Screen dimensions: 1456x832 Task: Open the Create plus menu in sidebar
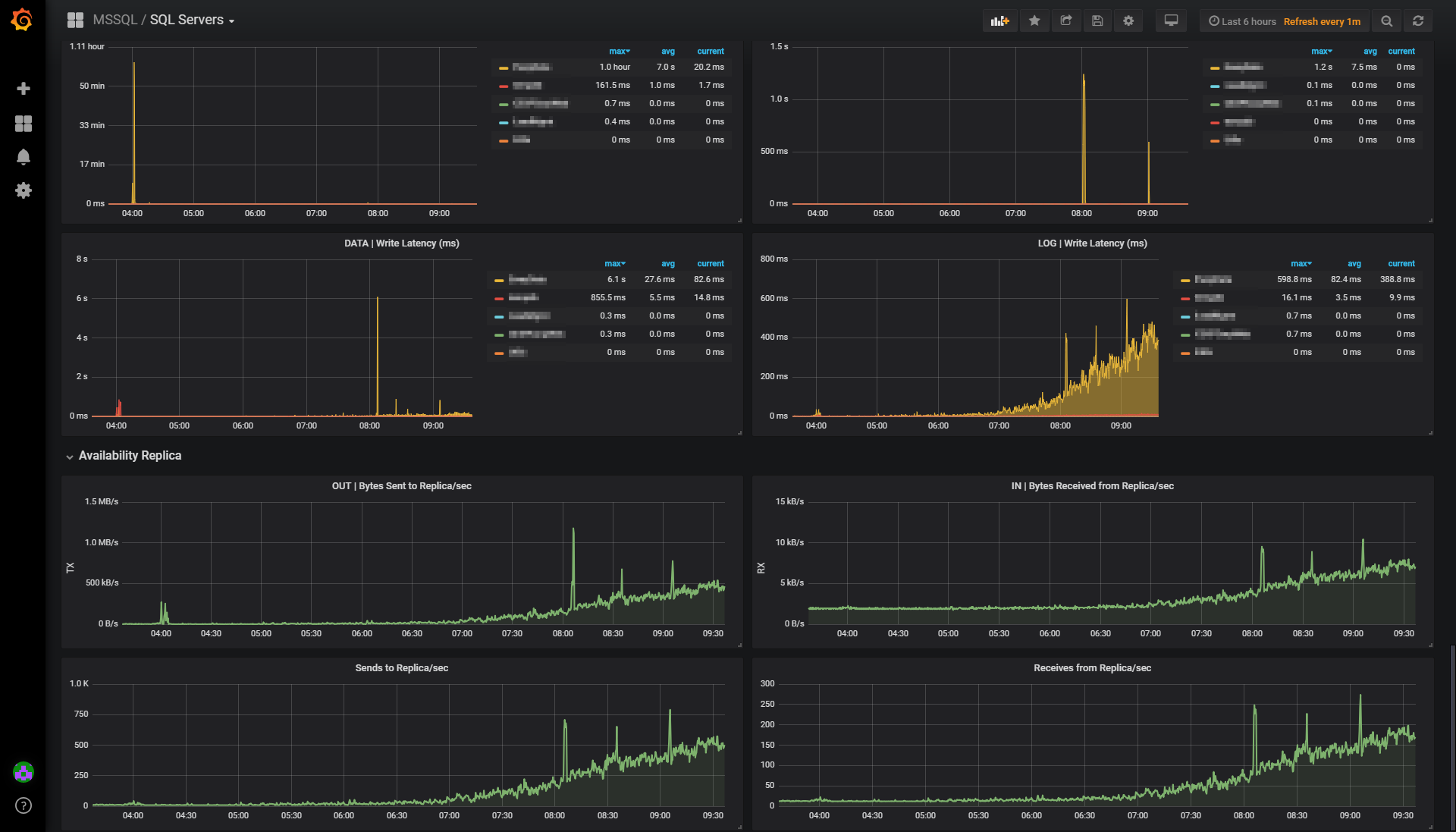pos(24,89)
